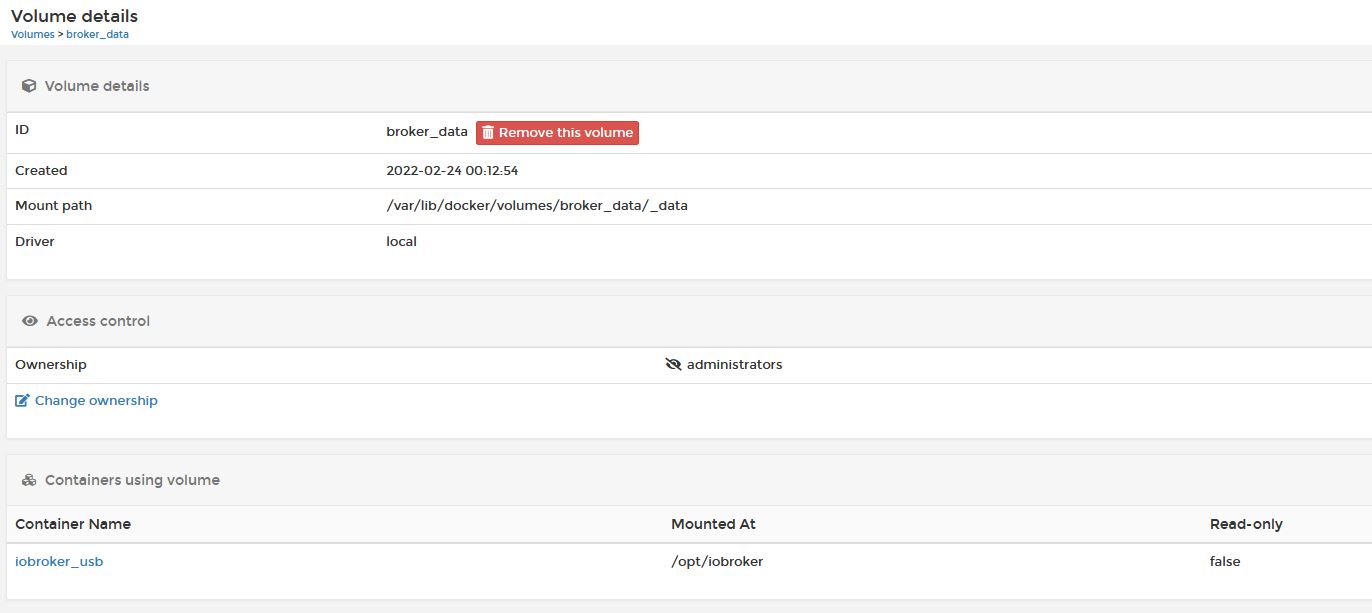Select the mount path /var/lib/docker/volumes text
The width and height of the screenshot is (1372, 613).
(x=536, y=206)
